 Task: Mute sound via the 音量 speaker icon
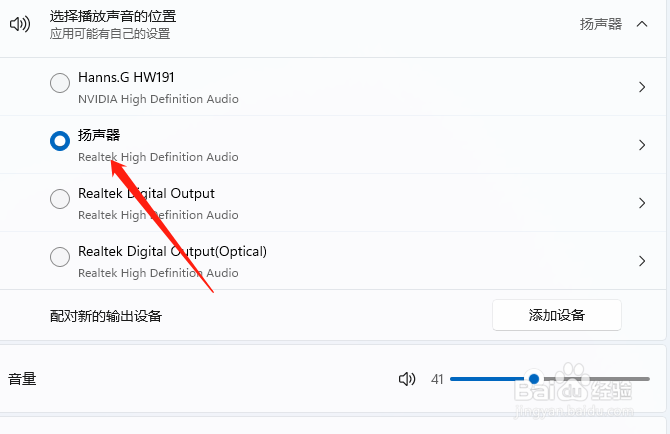(x=407, y=379)
